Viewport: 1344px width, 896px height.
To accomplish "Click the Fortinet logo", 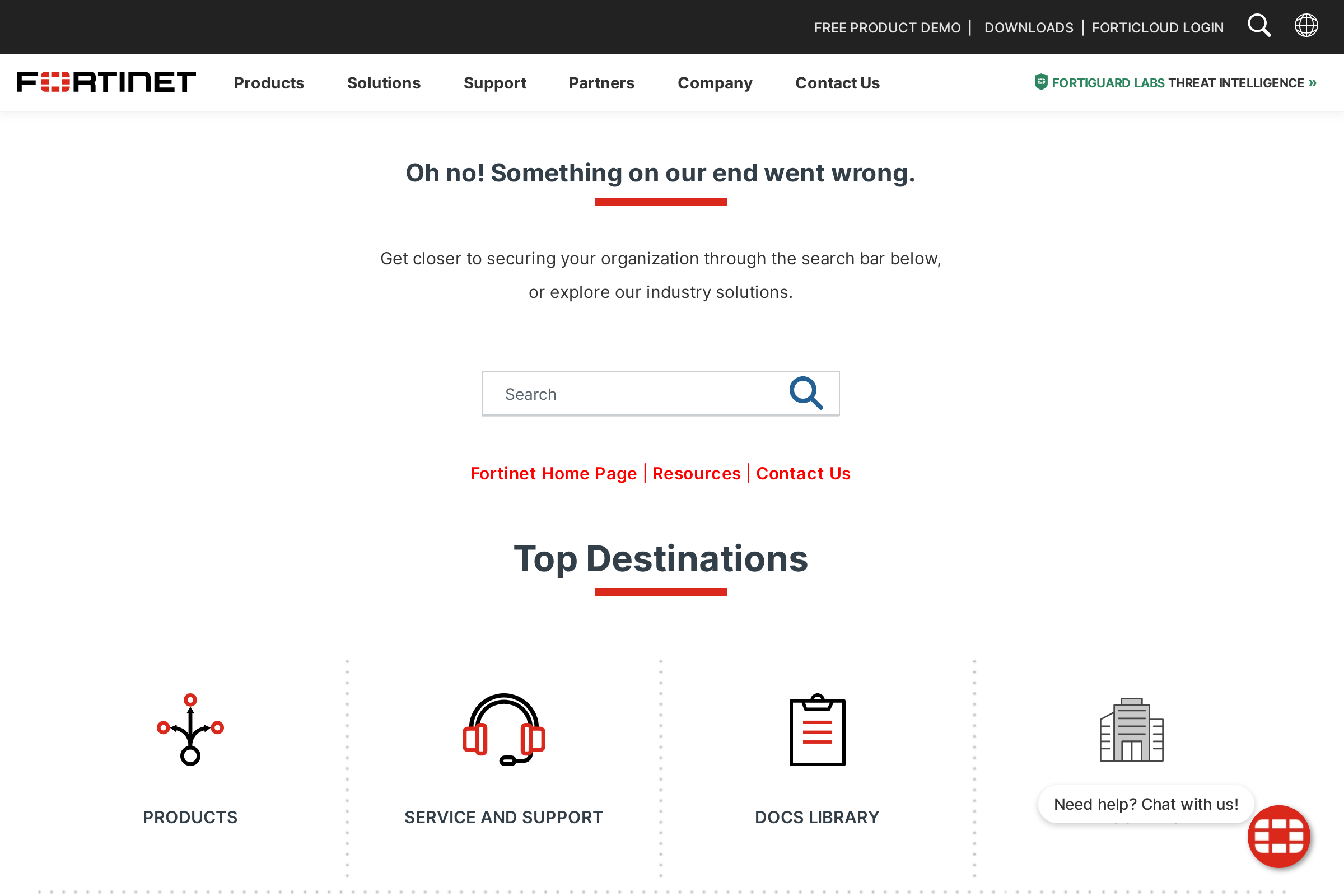I will tap(106, 82).
